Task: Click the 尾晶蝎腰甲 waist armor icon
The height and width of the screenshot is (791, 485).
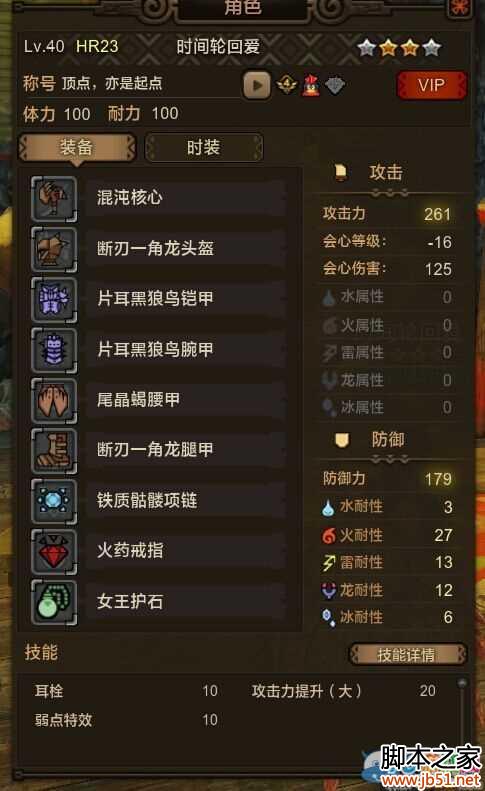Action: [54, 400]
